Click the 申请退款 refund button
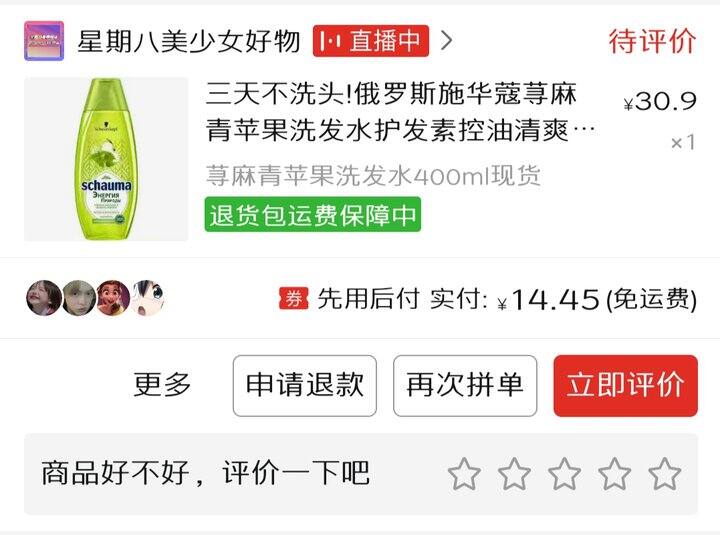Screen dimensions: 720x535 (304, 386)
